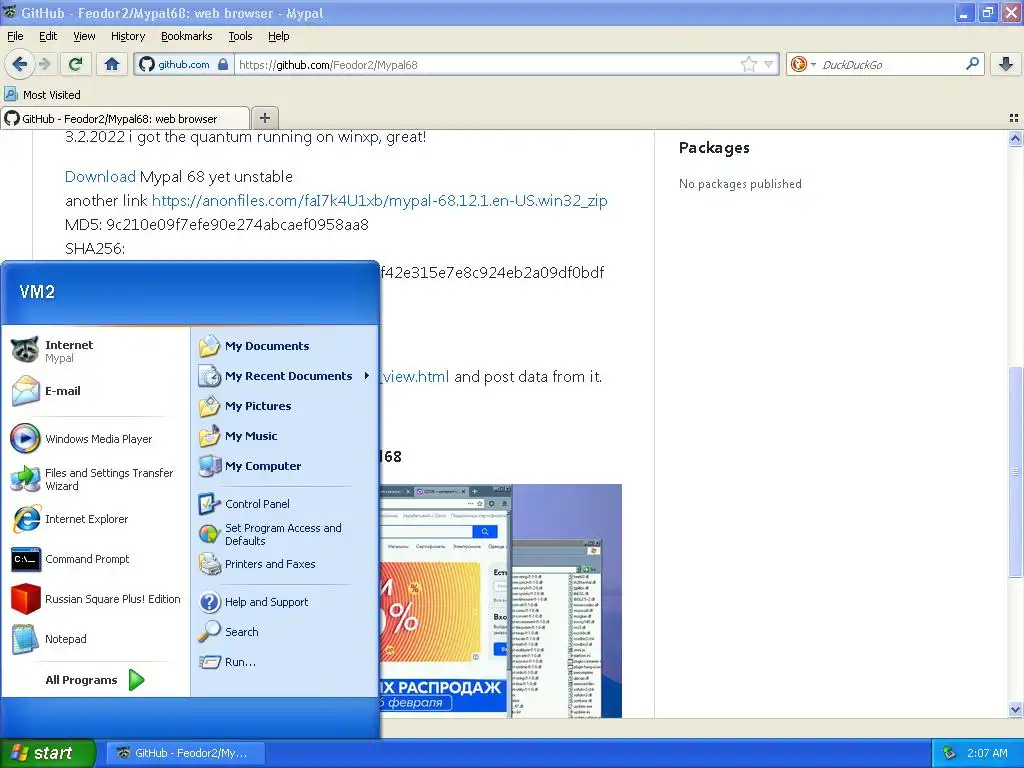Open the History menu

coord(127,36)
